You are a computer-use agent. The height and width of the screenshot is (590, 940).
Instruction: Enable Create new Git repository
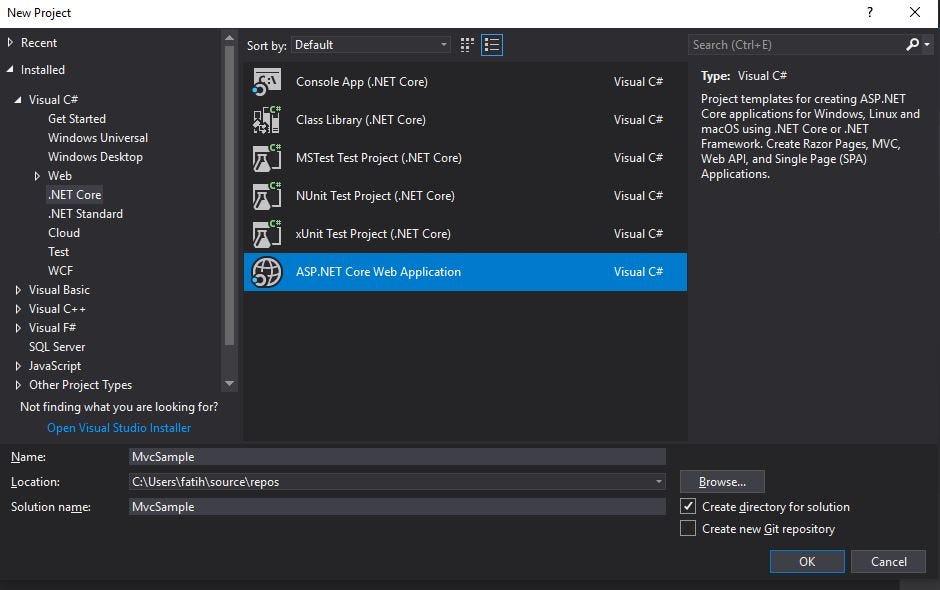tap(688, 528)
